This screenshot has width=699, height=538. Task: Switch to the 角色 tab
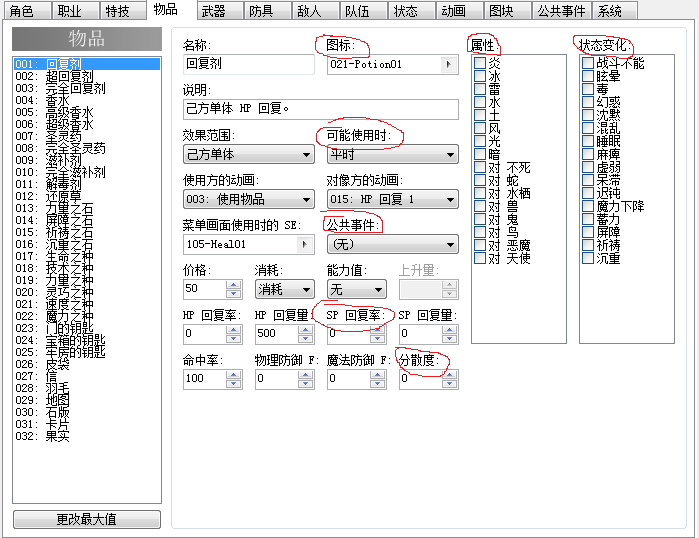pyautogui.click(x=27, y=11)
